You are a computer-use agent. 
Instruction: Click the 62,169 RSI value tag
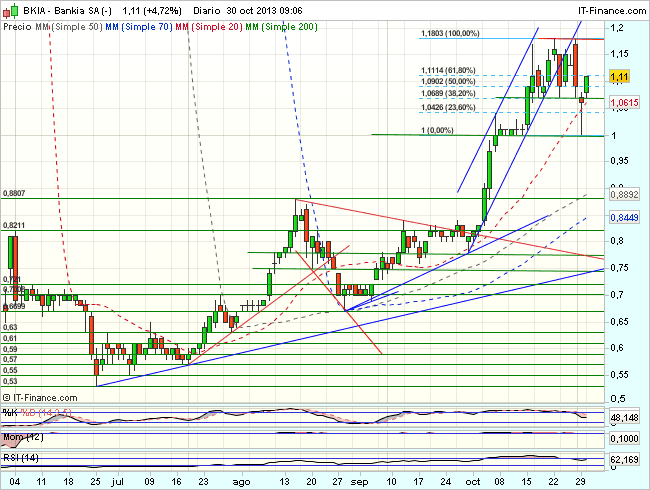coord(624,459)
